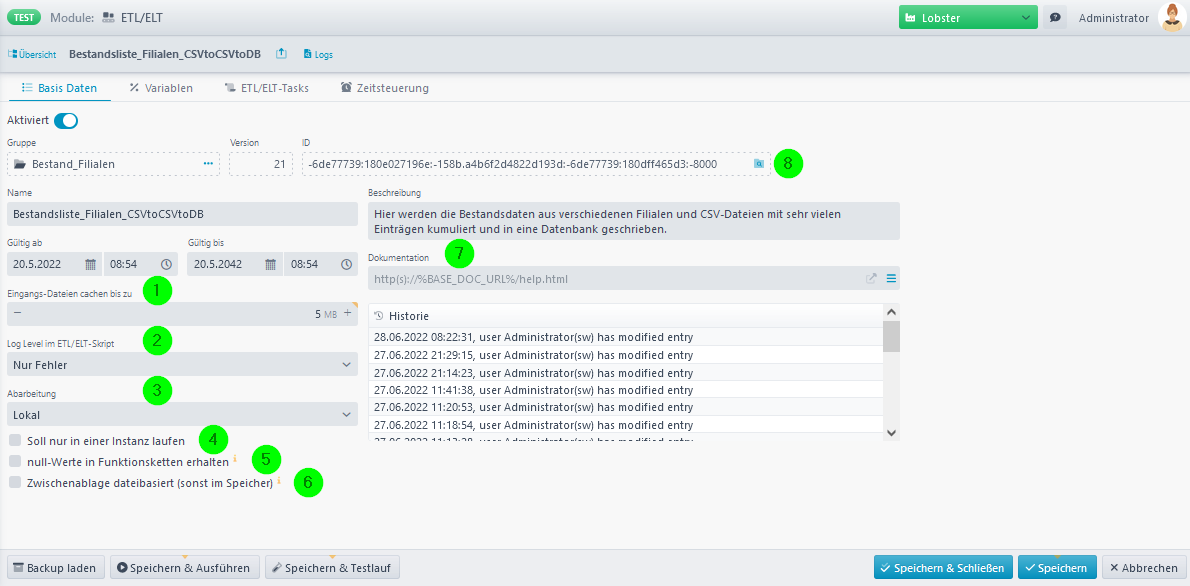
Task: Increase cache size with plus button
Action: point(348,313)
